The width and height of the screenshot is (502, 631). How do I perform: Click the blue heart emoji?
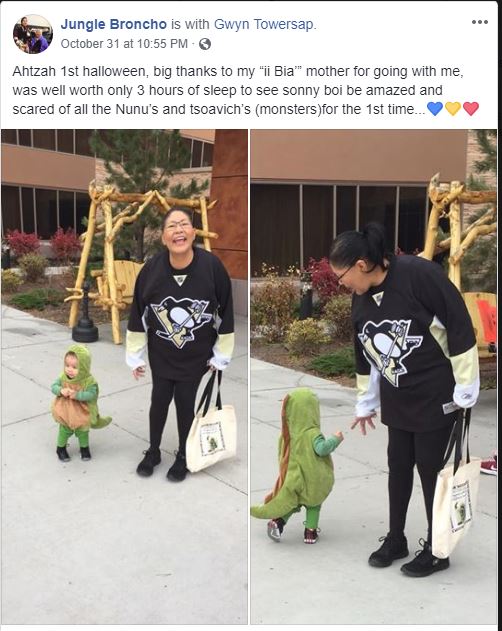click(x=435, y=109)
